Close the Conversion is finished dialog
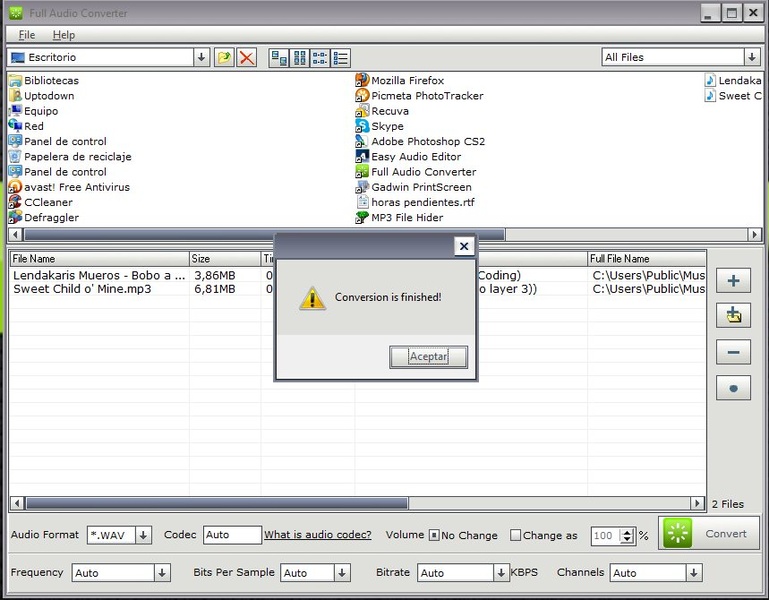Image resolution: width=769 pixels, height=600 pixels. [464, 246]
